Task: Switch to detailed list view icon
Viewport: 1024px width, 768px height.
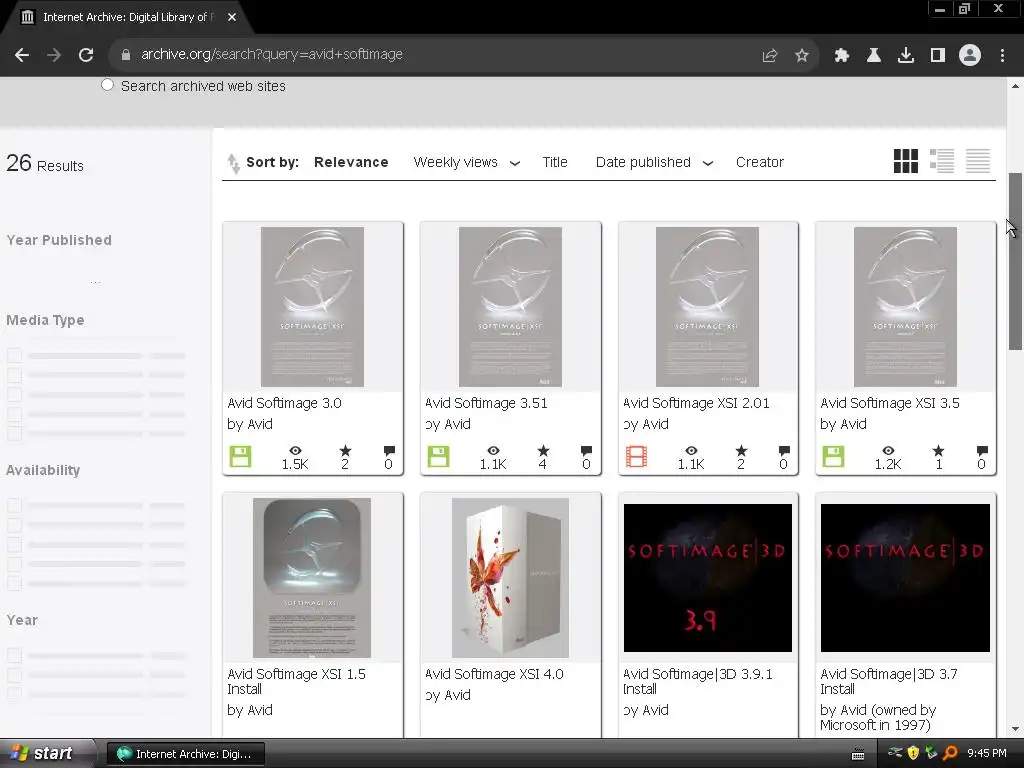Action: click(942, 161)
